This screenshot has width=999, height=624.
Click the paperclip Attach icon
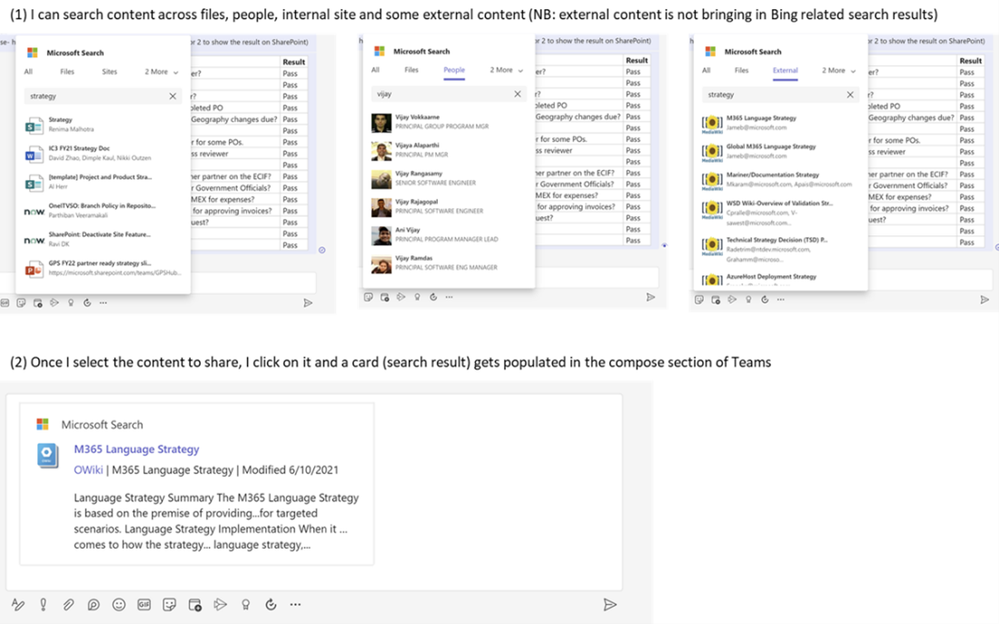pyautogui.click(x=68, y=605)
